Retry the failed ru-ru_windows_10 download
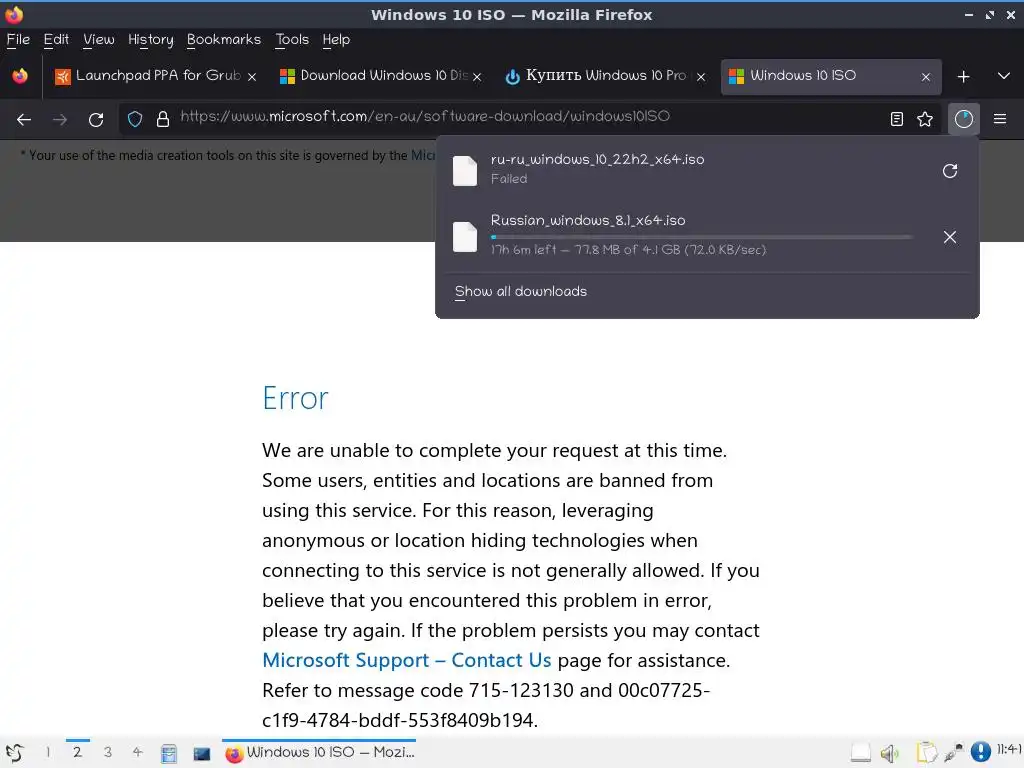This screenshot has height=768, width=1024. pos(950,171)
